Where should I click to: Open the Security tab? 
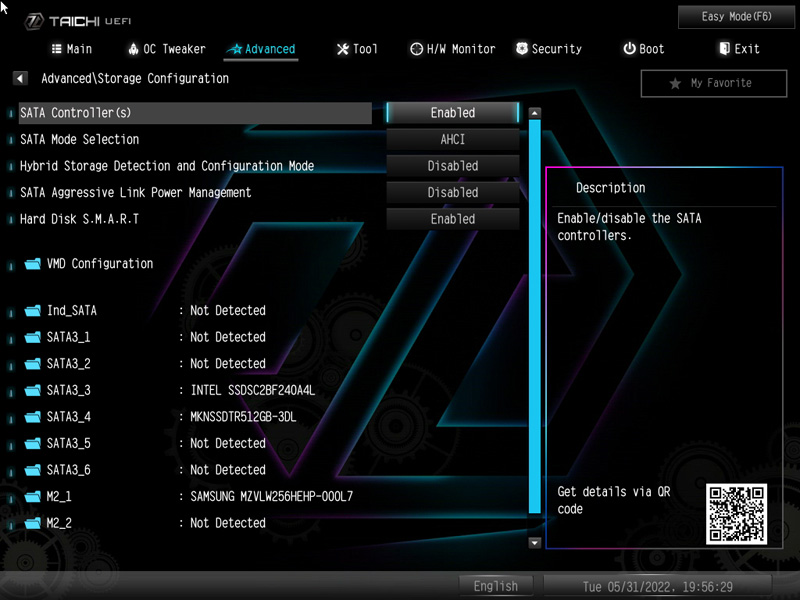549,49
